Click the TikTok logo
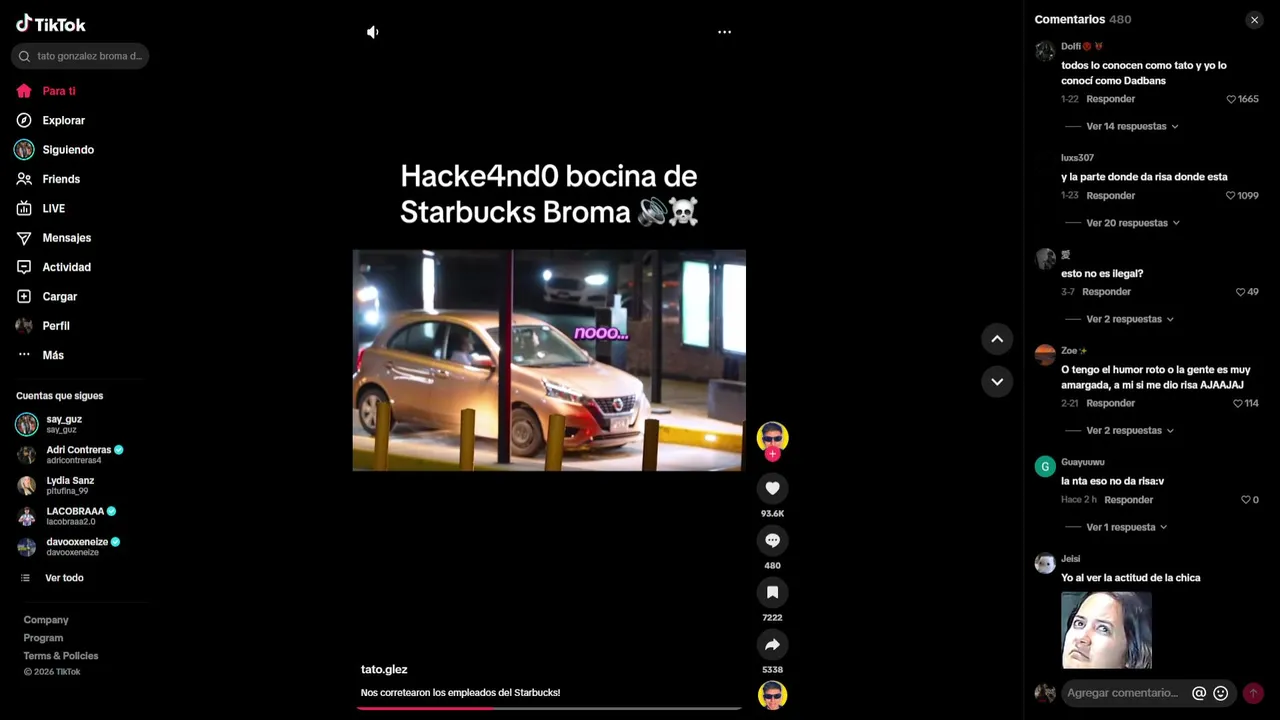Image resolution: width=1280 pixels, height=720 pixels. click(x=51, y=24)
